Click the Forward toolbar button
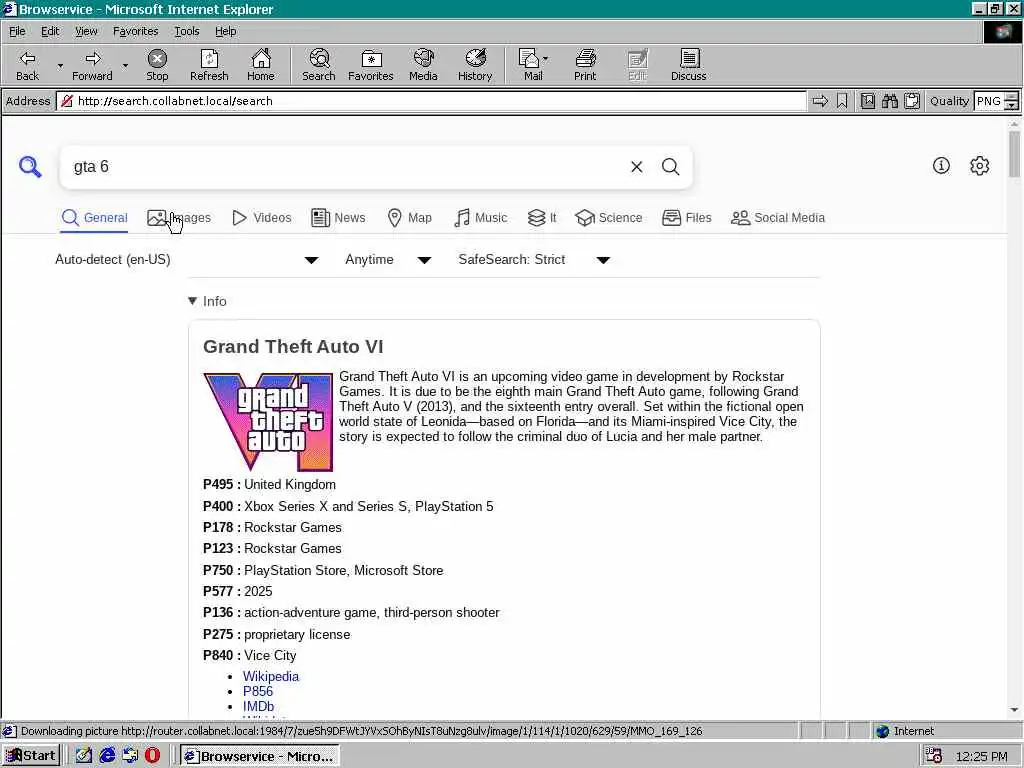1024x768 pixels. click(92, 65)
